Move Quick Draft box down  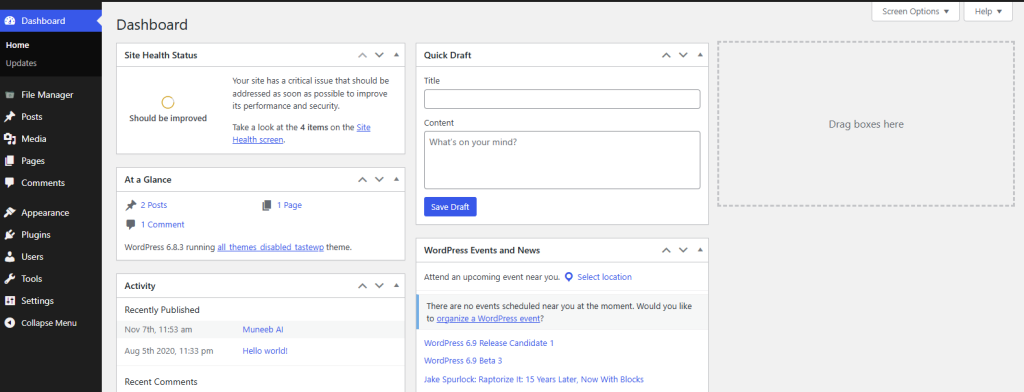coord(682,55)
